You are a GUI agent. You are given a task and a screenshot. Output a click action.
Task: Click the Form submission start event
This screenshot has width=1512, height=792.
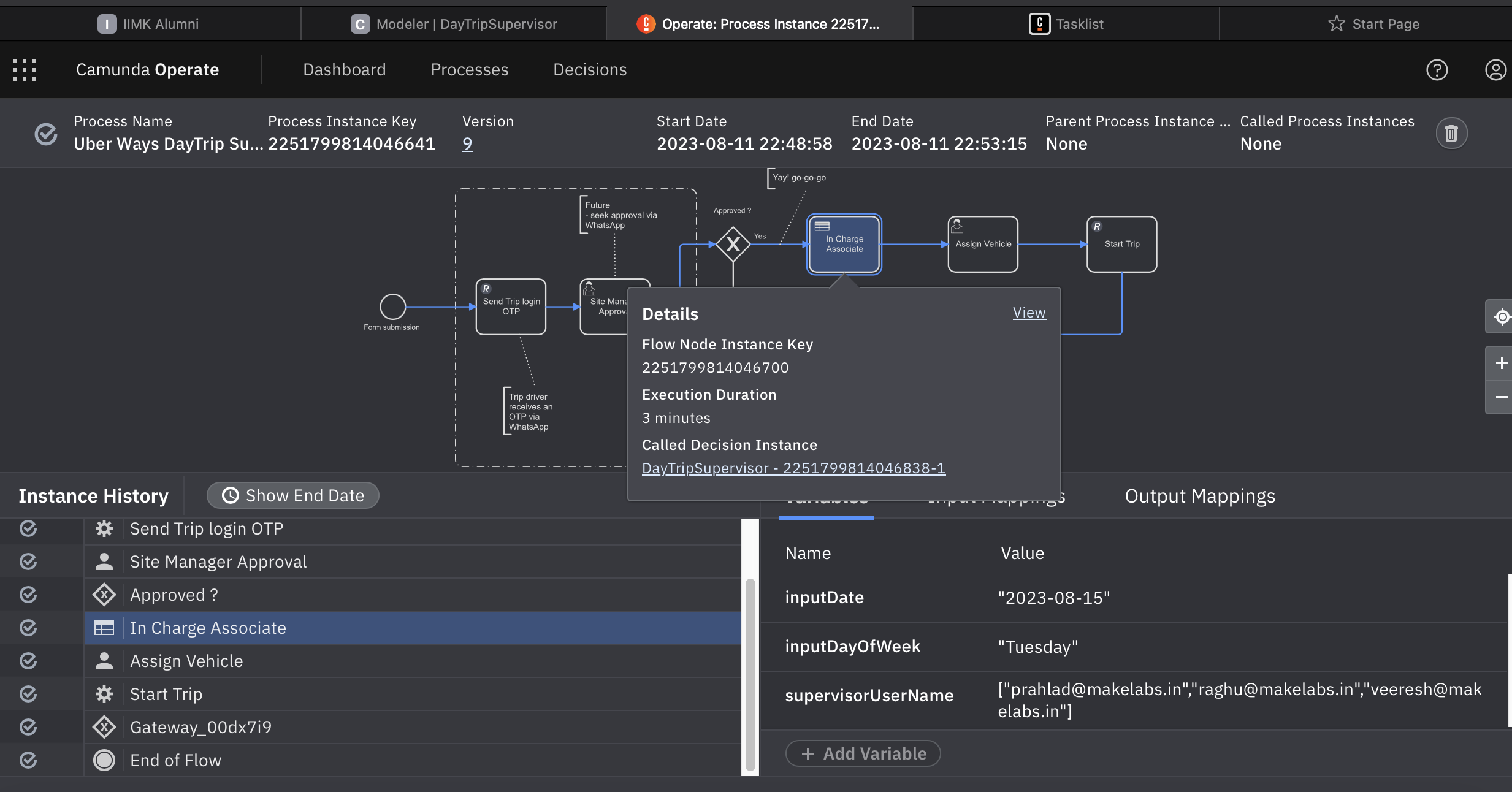pos(393,307)
